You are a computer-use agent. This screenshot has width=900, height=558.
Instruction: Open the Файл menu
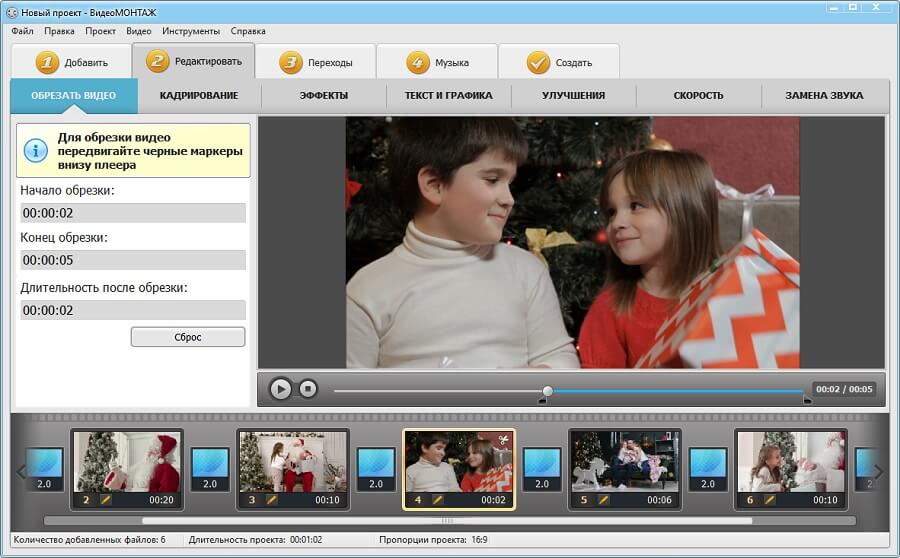[22, 31]
